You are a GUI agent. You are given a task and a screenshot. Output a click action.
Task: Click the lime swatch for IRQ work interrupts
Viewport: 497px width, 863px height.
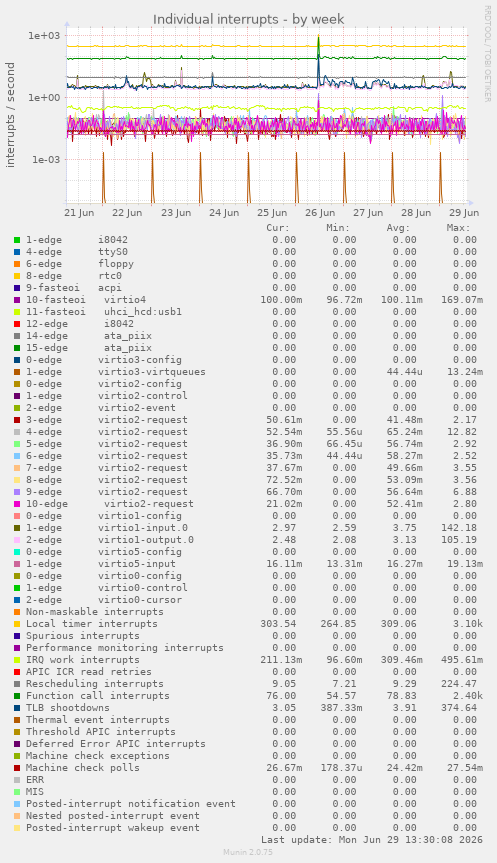click(x=17, y=660)
